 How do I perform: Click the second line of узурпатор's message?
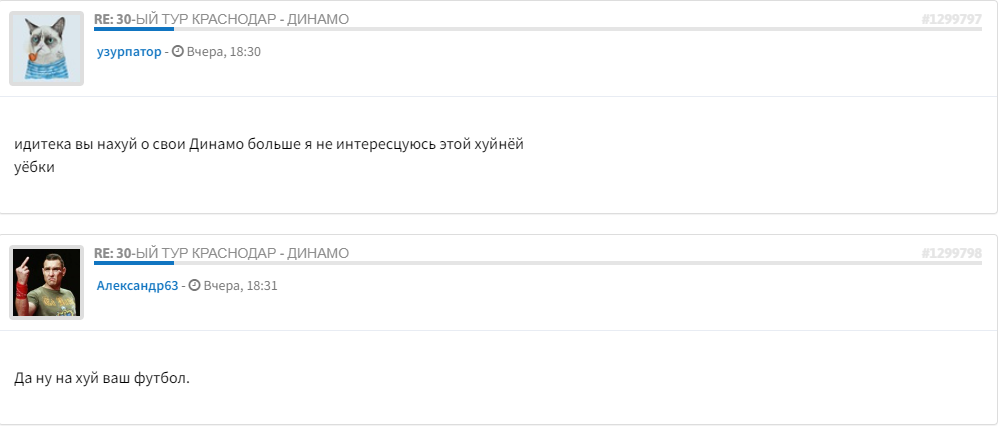point(34,168)
